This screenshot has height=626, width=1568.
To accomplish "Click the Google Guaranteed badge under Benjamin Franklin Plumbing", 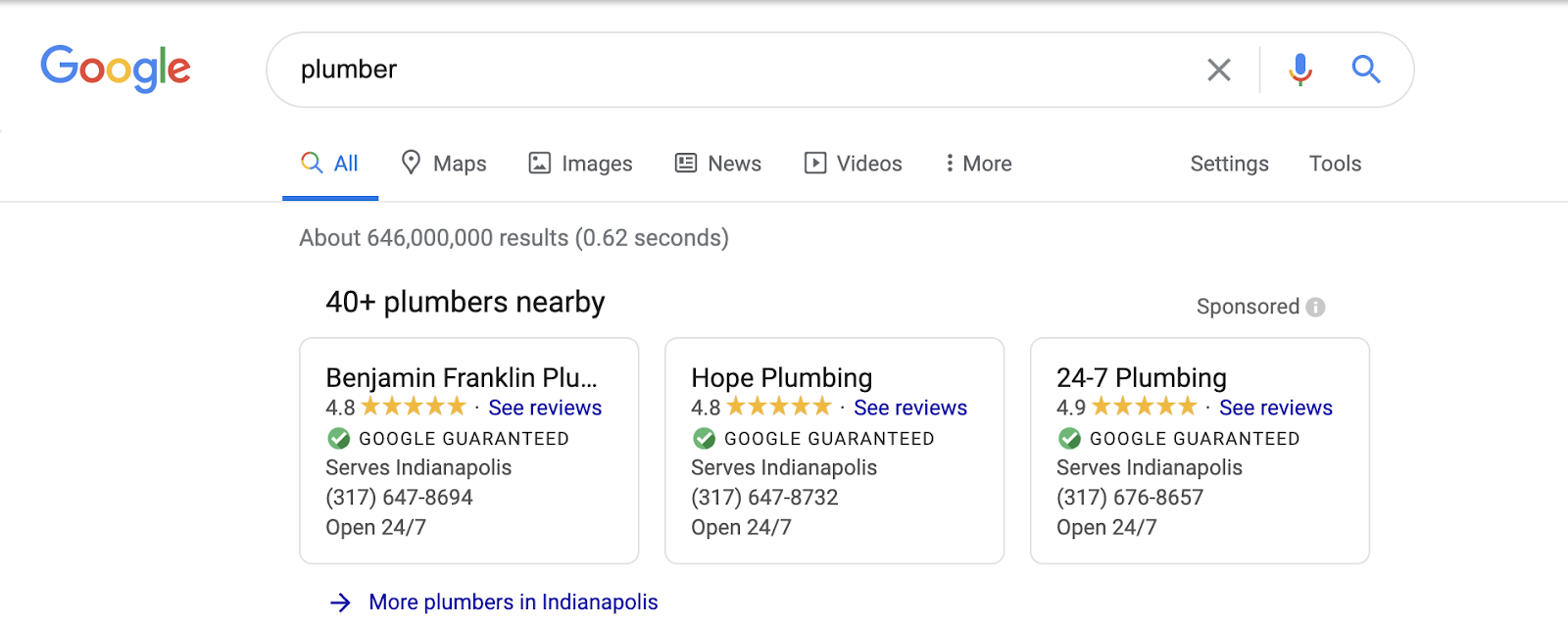I will (447, 438).
